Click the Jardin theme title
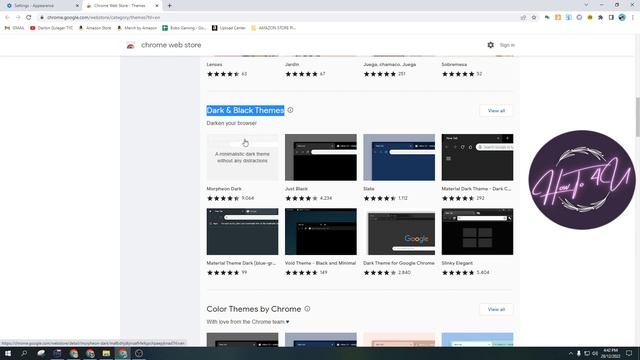 pyautogui.click(x=292, y=64)
